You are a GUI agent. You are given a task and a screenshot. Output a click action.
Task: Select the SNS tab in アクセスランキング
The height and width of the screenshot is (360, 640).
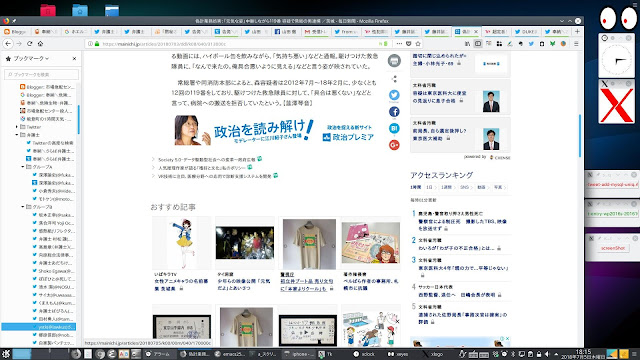pos(464,187)
